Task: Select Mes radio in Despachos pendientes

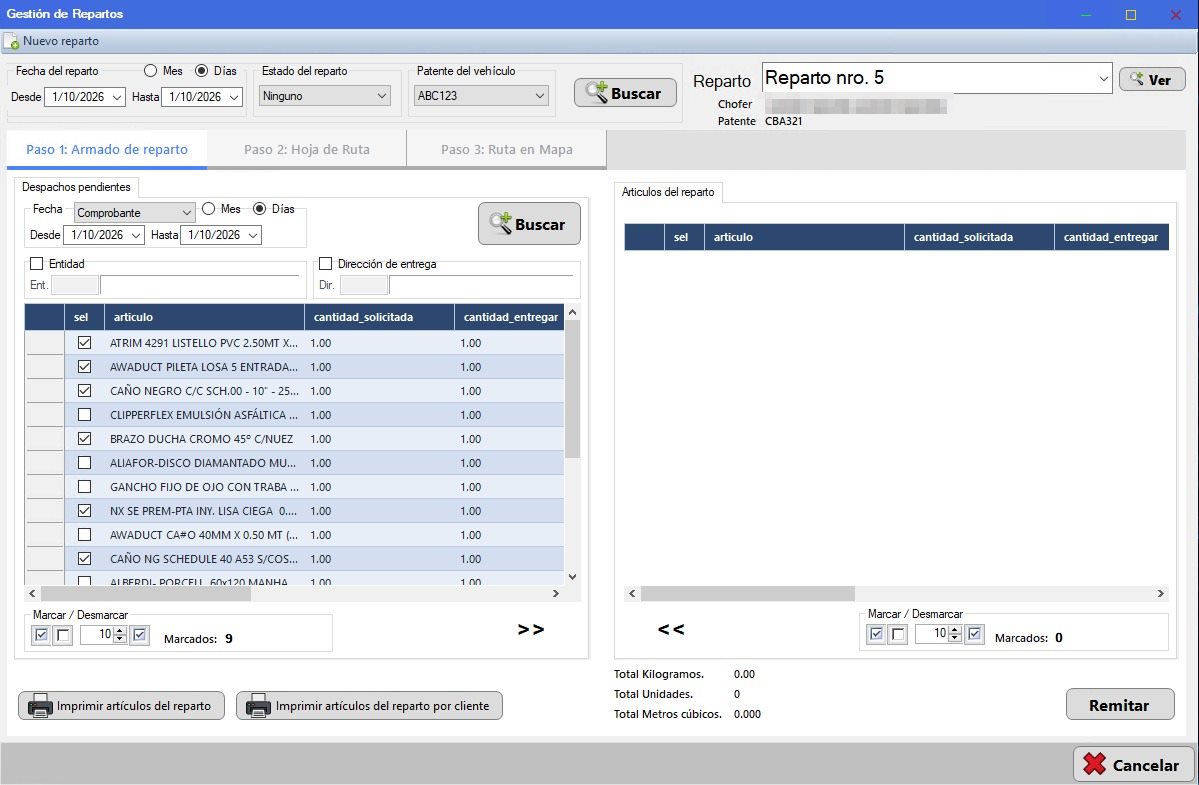Action: click(x=209, y=209)
